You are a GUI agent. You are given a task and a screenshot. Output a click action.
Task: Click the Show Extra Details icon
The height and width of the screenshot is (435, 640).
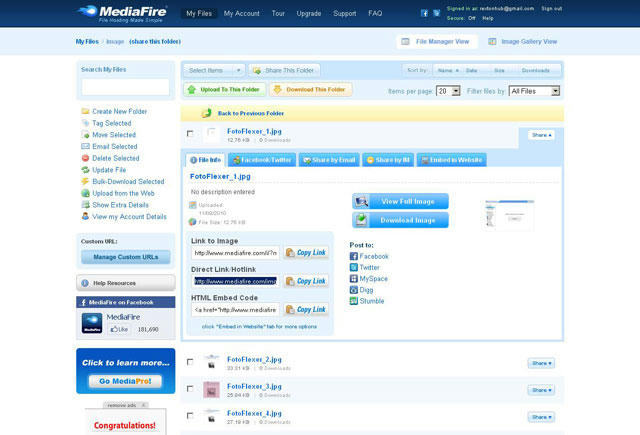85,204
